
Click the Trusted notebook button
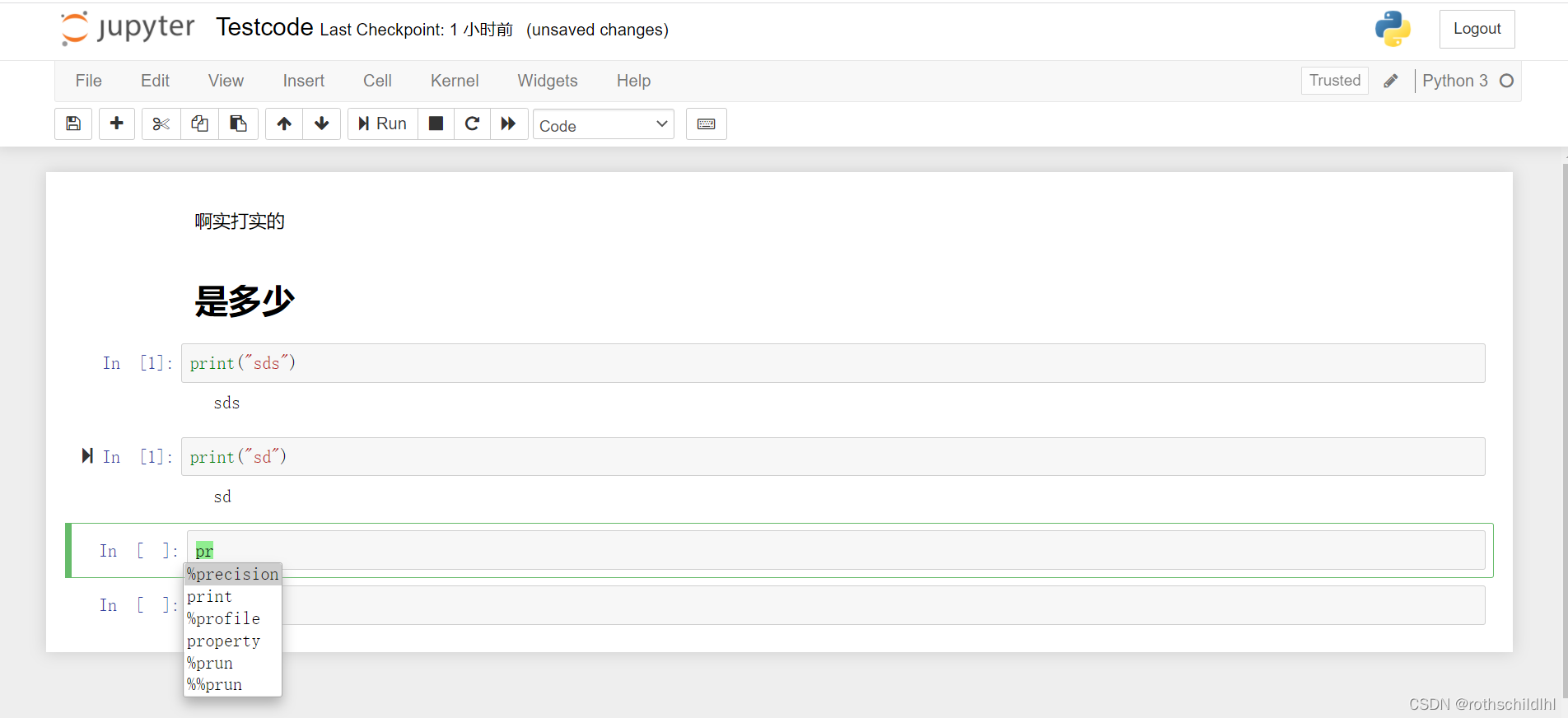click(1335, 81)
